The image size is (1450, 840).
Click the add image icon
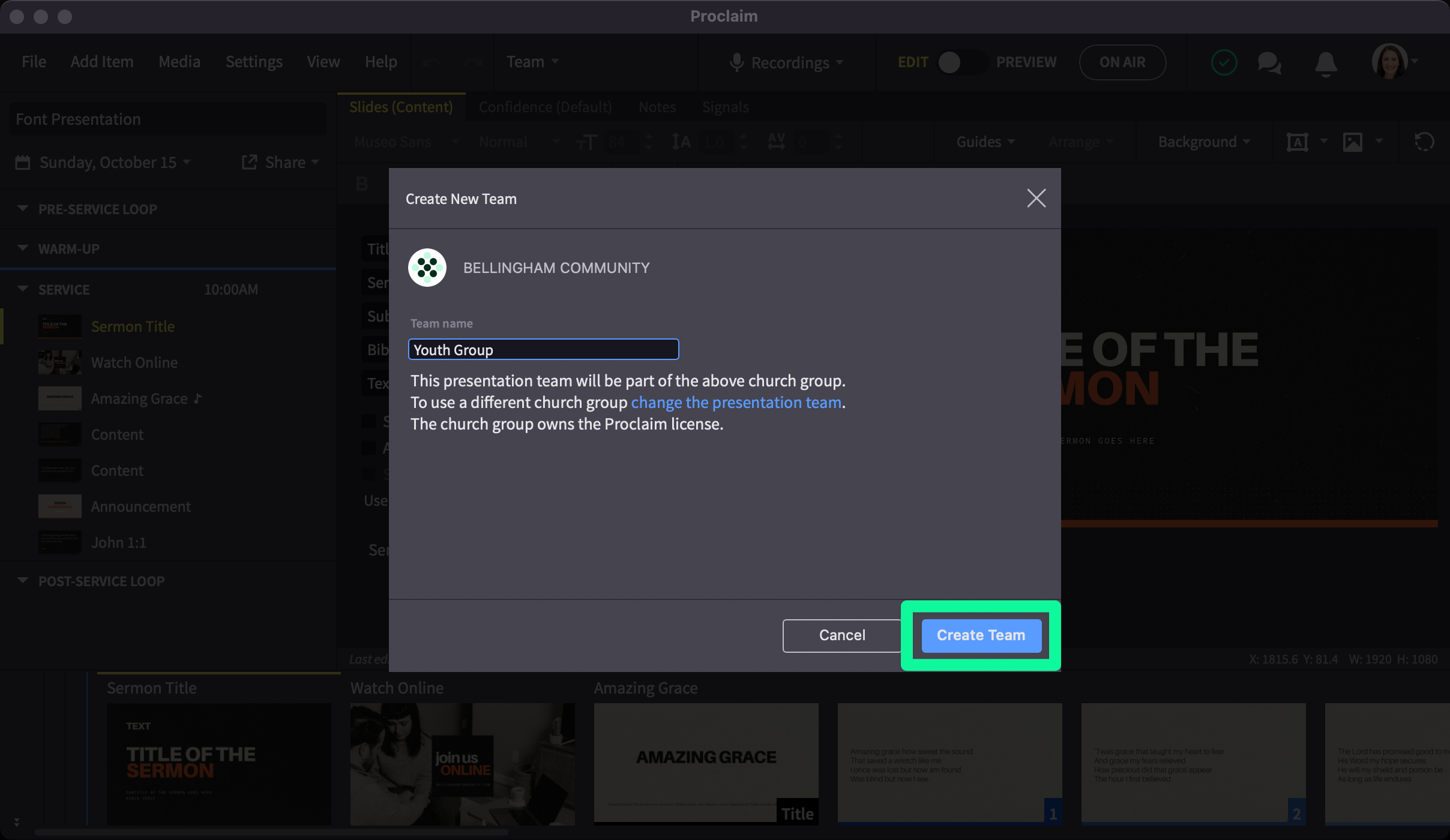point(1353,142)
